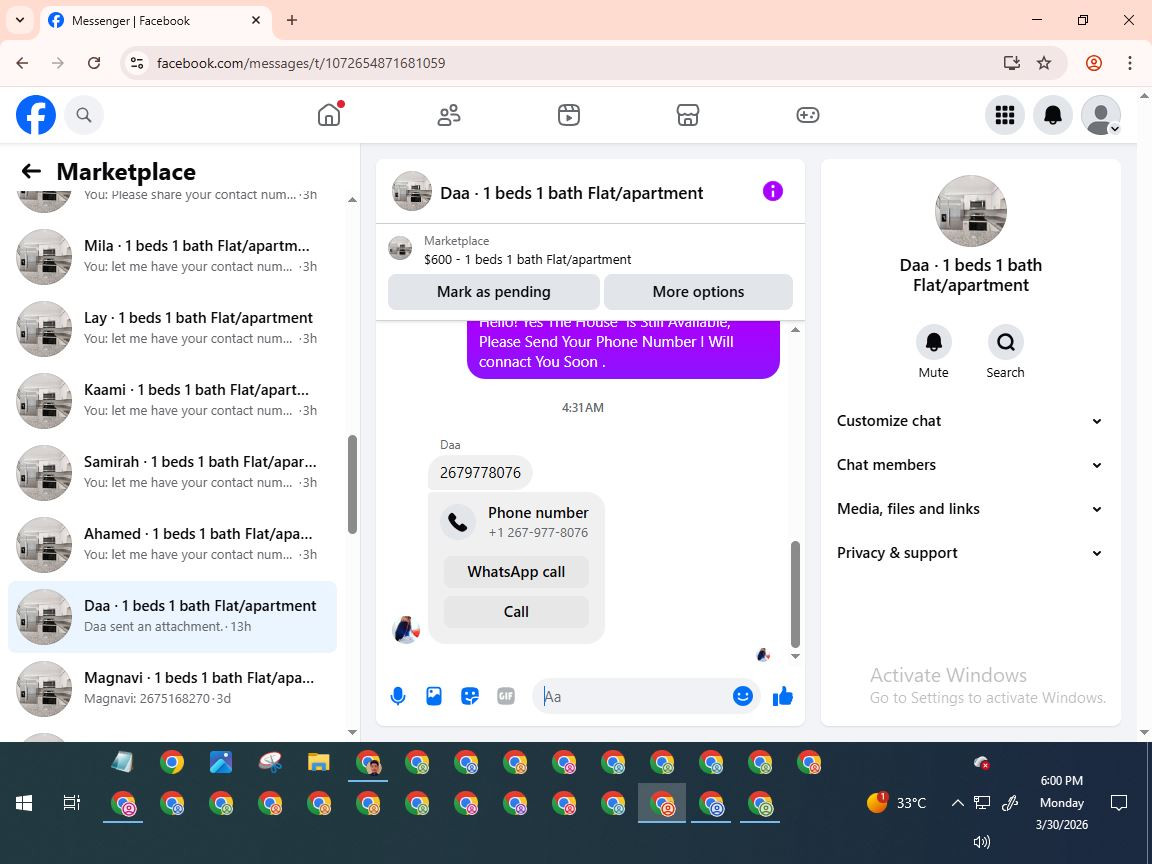
Task: Open Windows Start menu
Action: (24, 803)
